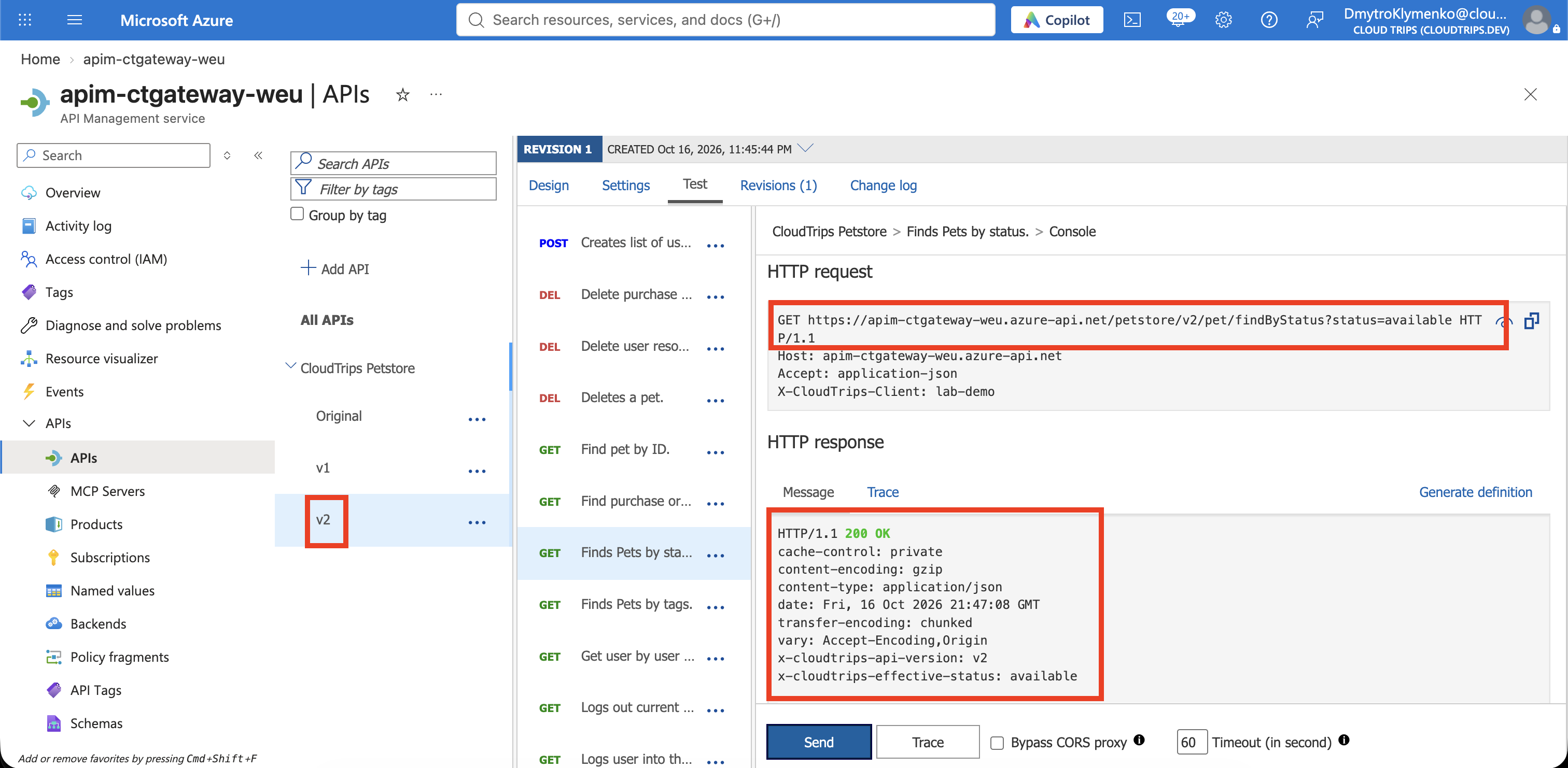Reveal hidden secrets in HTTP request
This screenshot has height=768, width=1568.
[x=1504, y=322]
